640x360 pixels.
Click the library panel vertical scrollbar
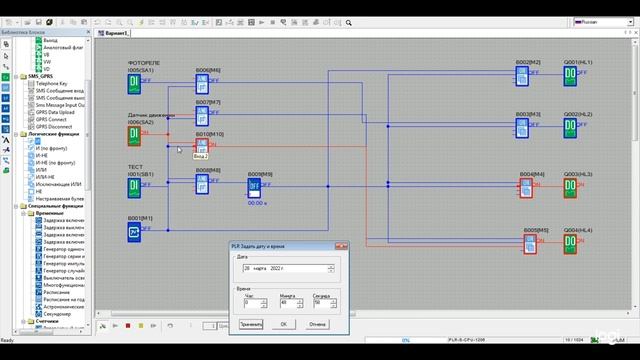88,135
